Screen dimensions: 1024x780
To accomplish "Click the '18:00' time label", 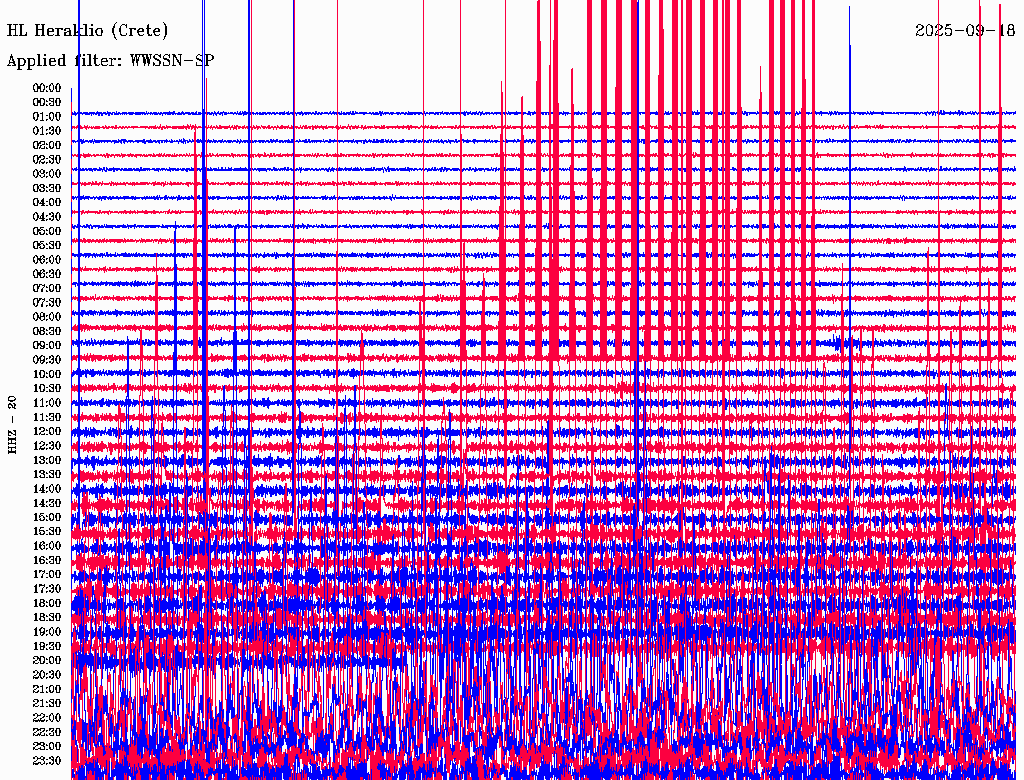I will tap(47, 604).
